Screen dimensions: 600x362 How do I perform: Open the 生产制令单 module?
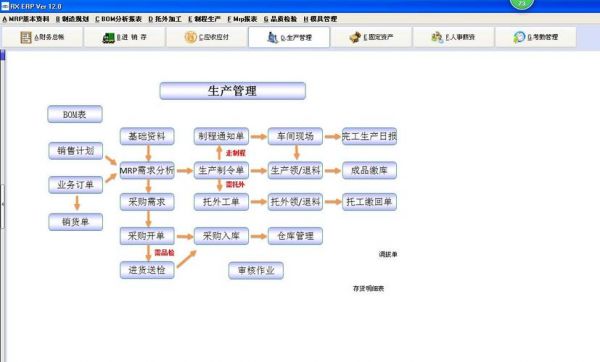222,170
